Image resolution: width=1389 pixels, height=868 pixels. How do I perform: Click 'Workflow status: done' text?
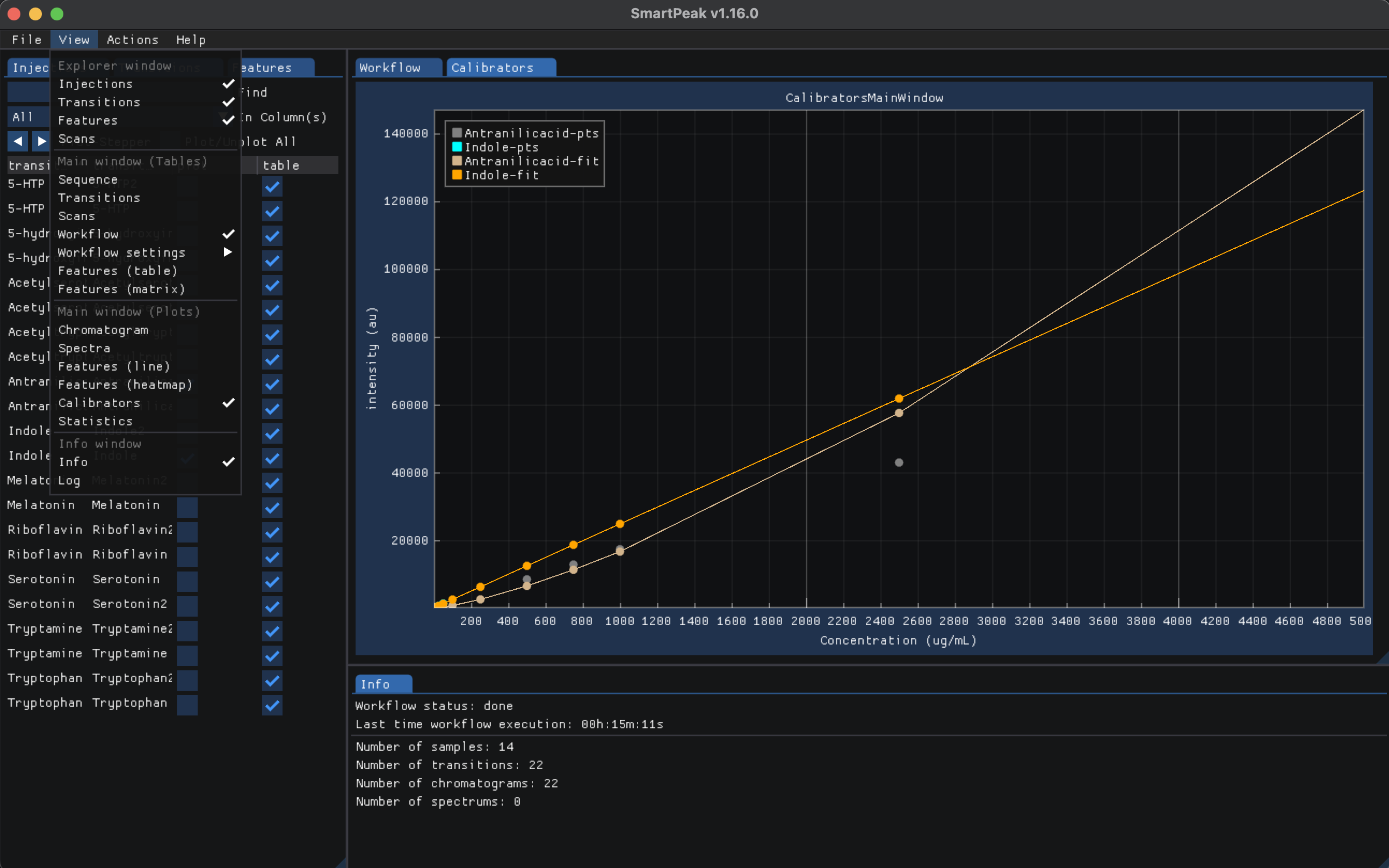[434, 706]
